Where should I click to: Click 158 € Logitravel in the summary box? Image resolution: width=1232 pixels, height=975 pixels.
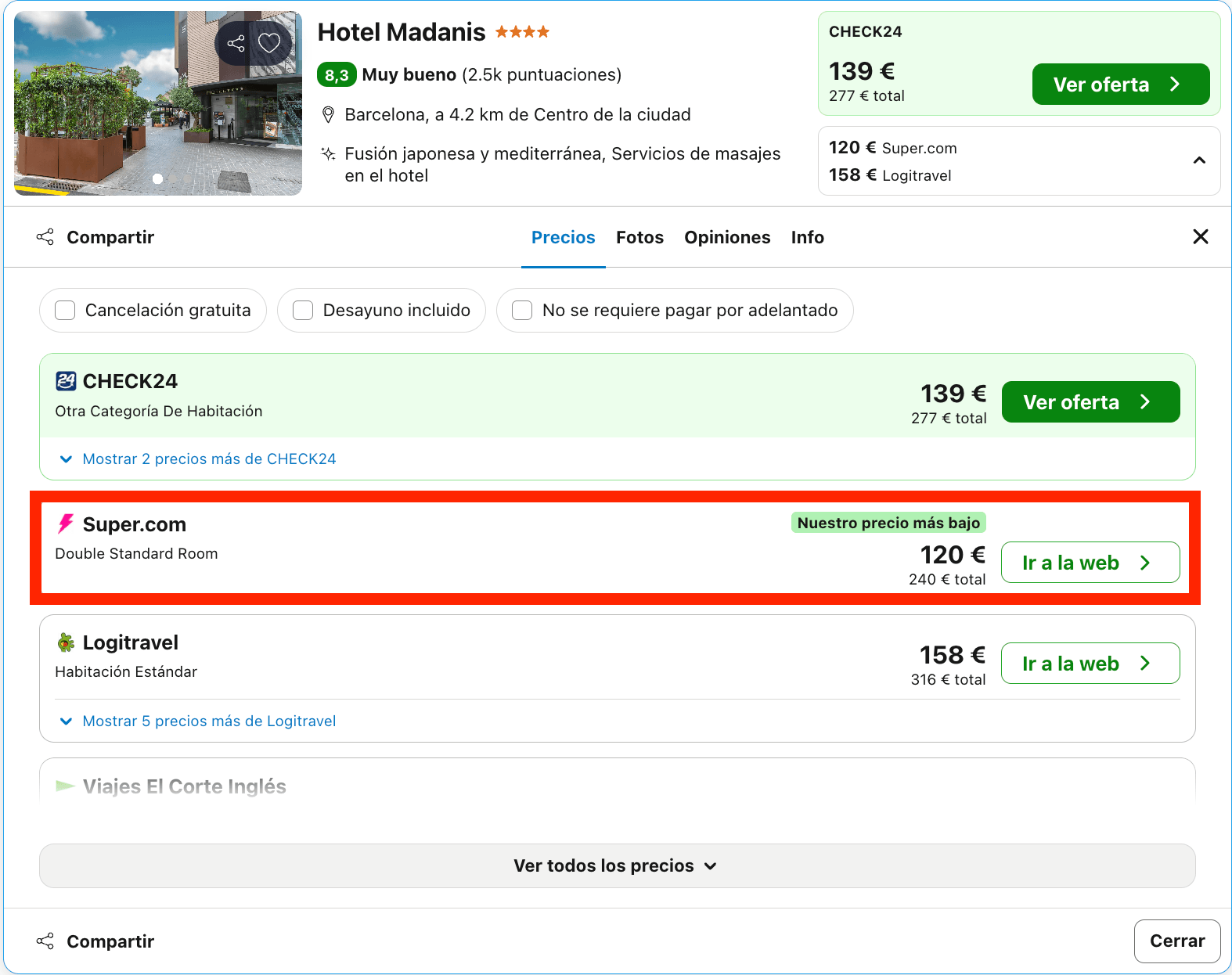tap(890, 175)
